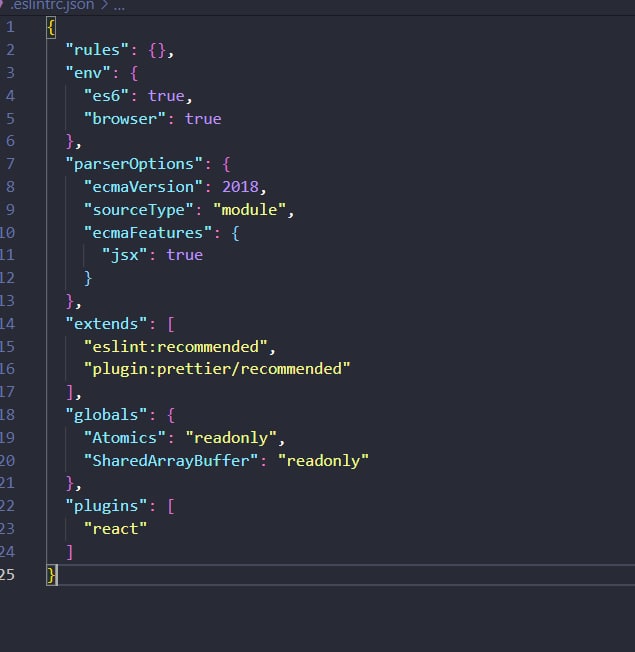Click the "plugin:prettier/recommended" string
The width and height of the screenshot is (635, 652).
click(217, 369)
